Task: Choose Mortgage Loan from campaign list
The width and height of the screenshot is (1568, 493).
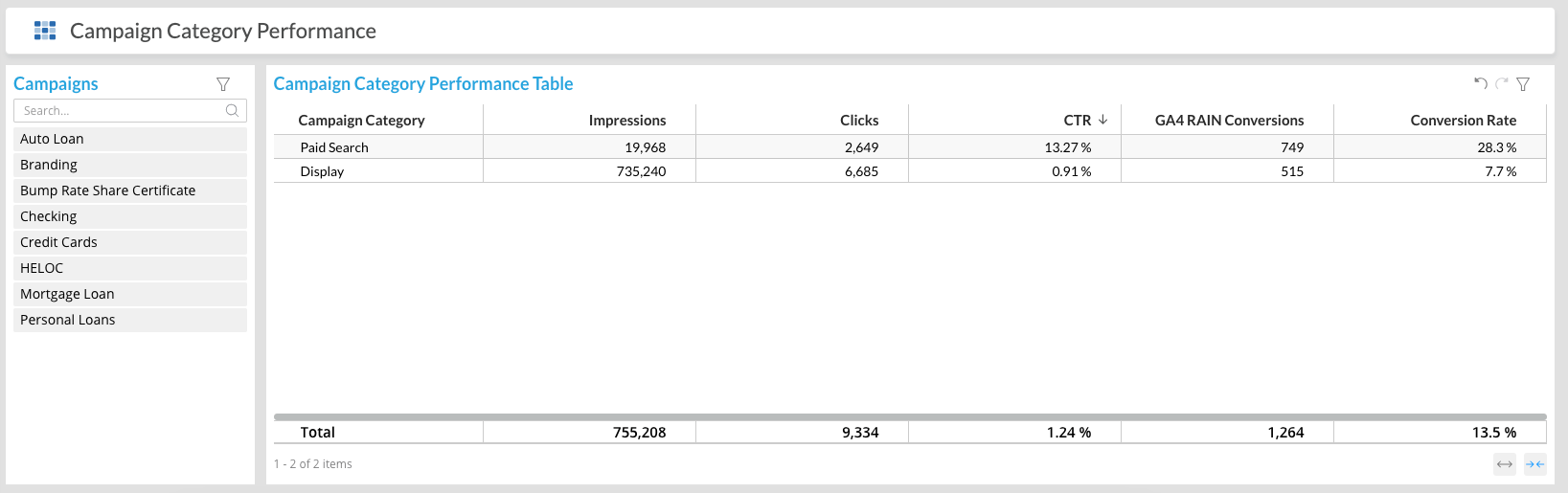Action: tap(67, 294)
